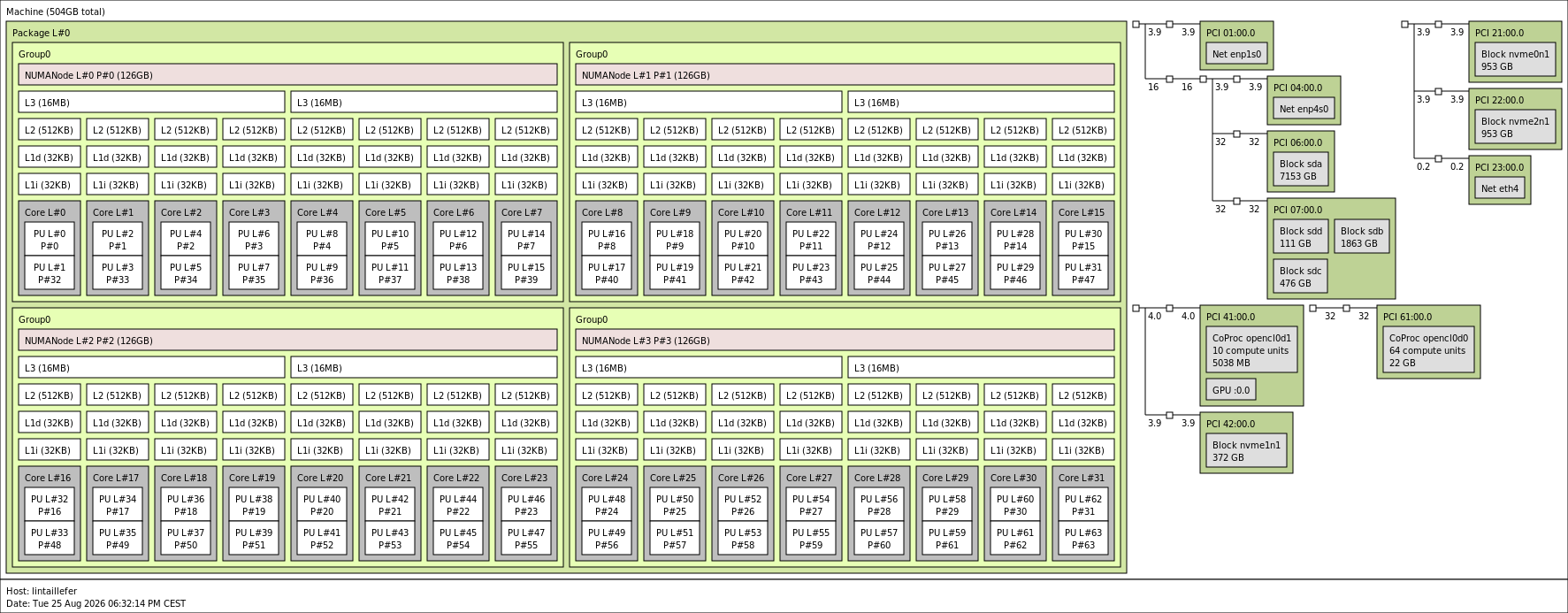Select the Package L#0 label

coord(41,34)
